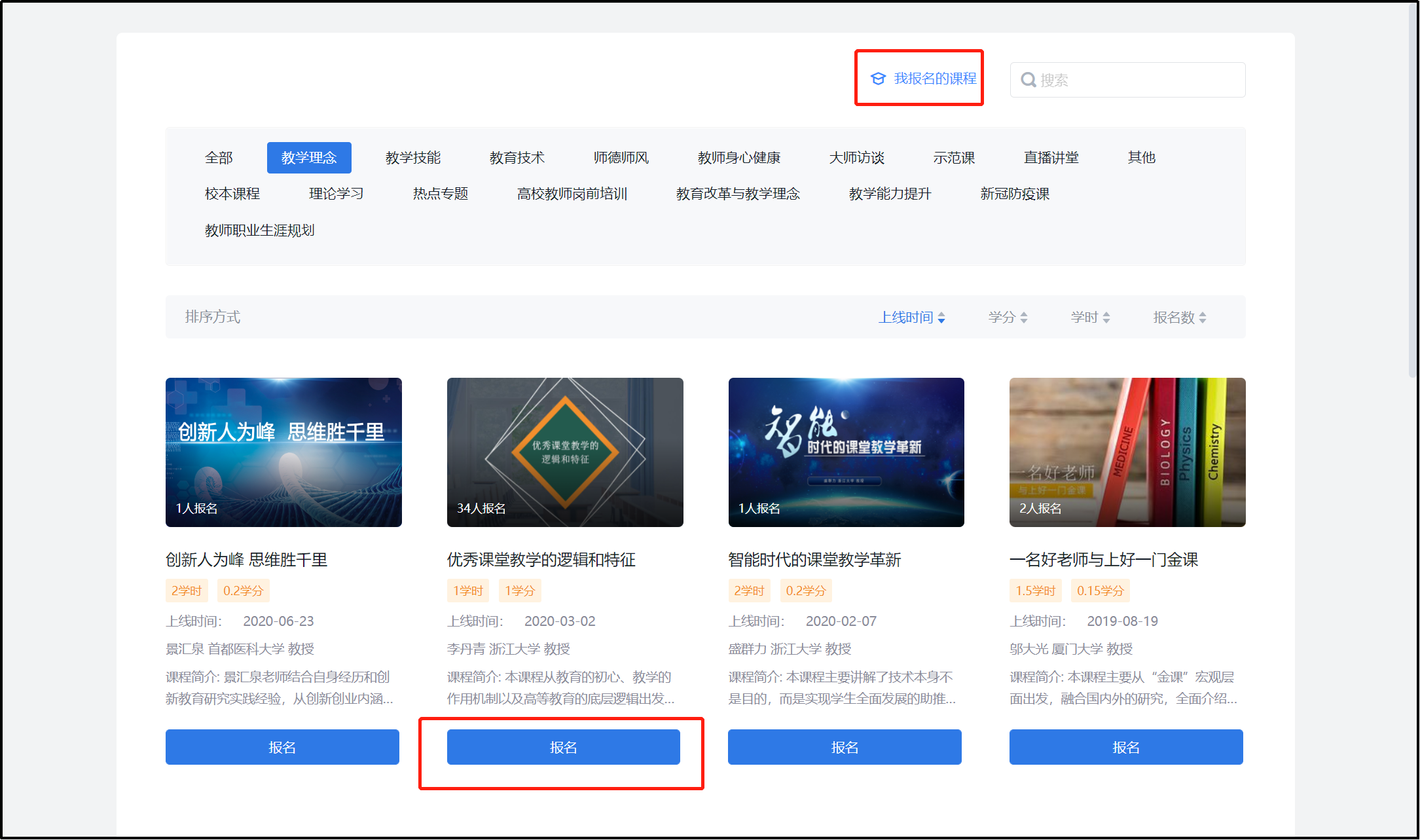This screenshot has height=840, width=1420.
Task: Open the 教师身心健康 category
Action: (x=738, y=158)
